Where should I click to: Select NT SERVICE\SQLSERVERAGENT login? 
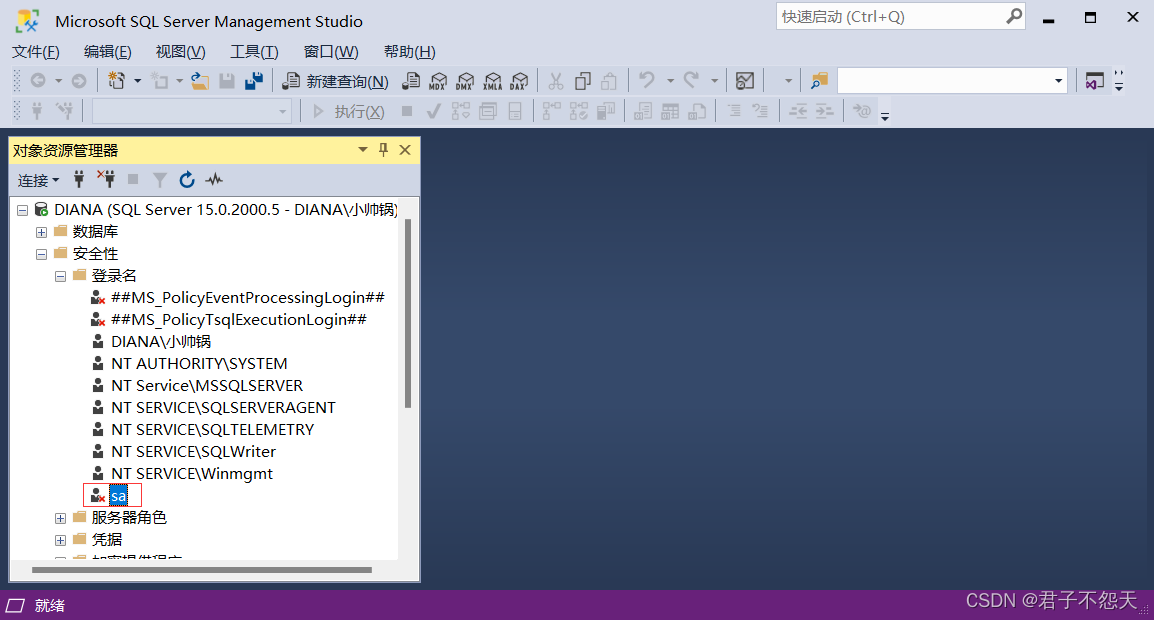[223, 408]
